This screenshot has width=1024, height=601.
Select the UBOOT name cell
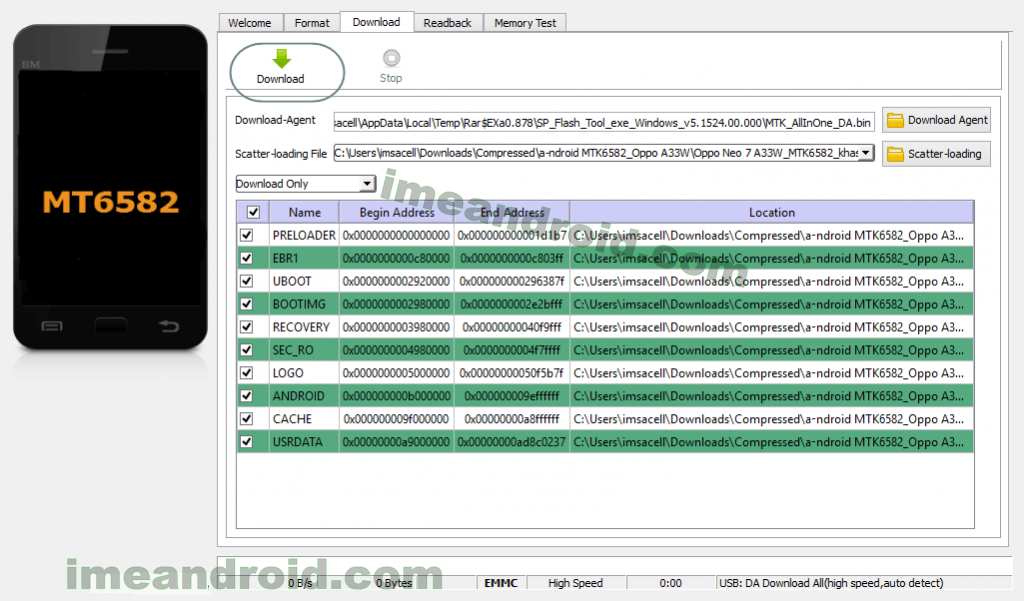[304, 281]
